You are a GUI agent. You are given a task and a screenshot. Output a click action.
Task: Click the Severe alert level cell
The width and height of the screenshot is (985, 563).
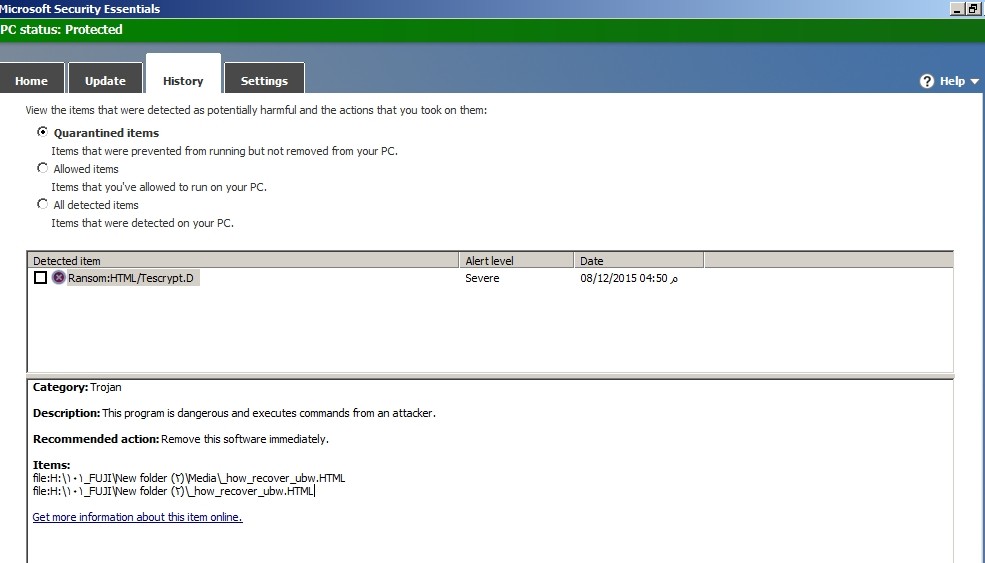coord(482,278)
